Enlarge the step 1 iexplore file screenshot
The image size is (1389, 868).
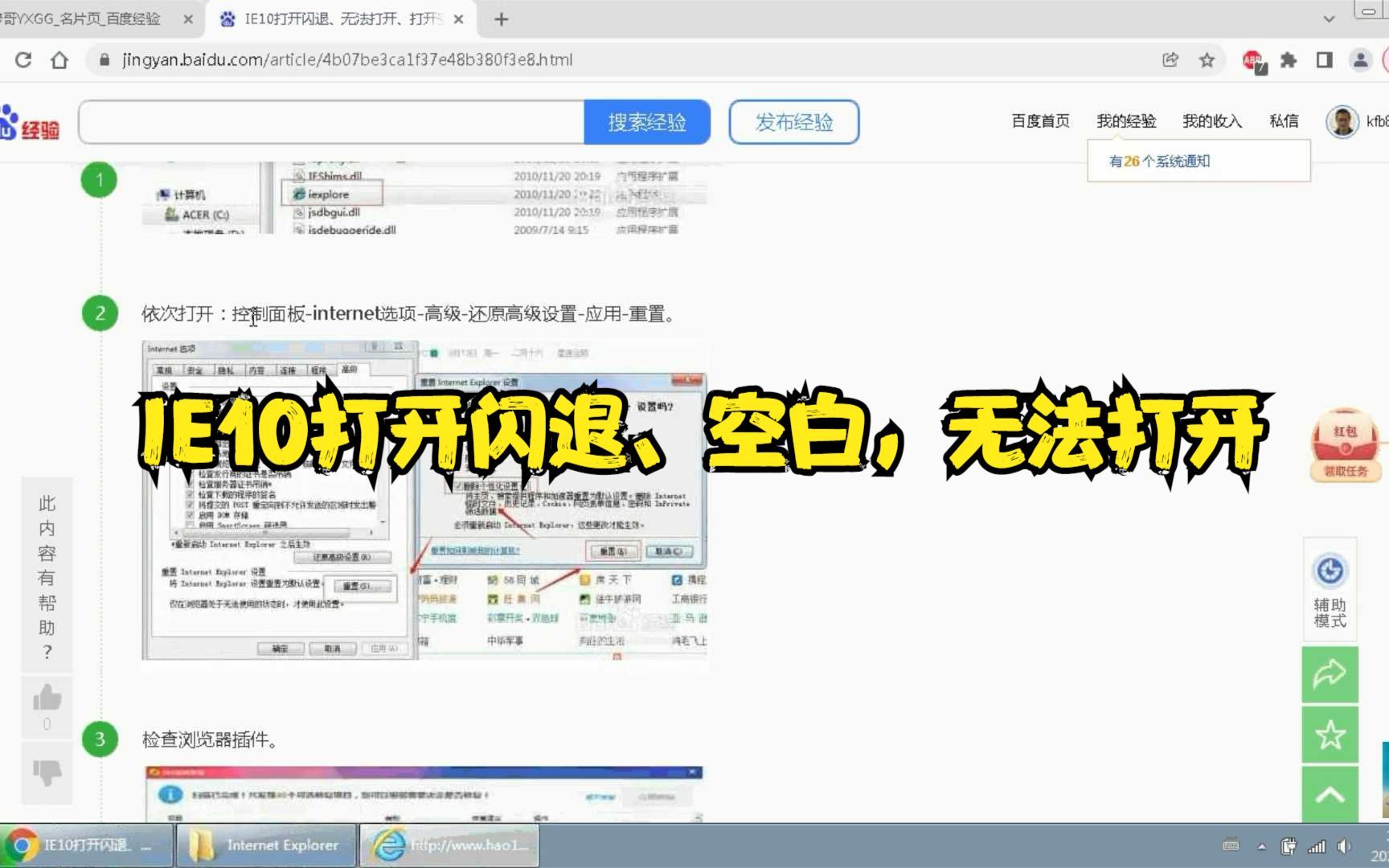(424, 198)
